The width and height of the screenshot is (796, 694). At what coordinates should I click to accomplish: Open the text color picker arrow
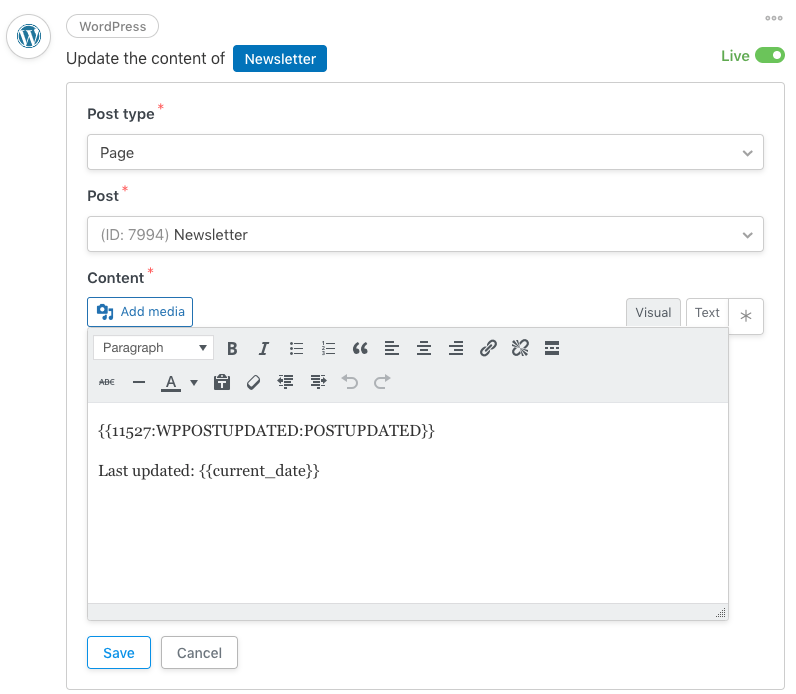[x=194, y=382]
